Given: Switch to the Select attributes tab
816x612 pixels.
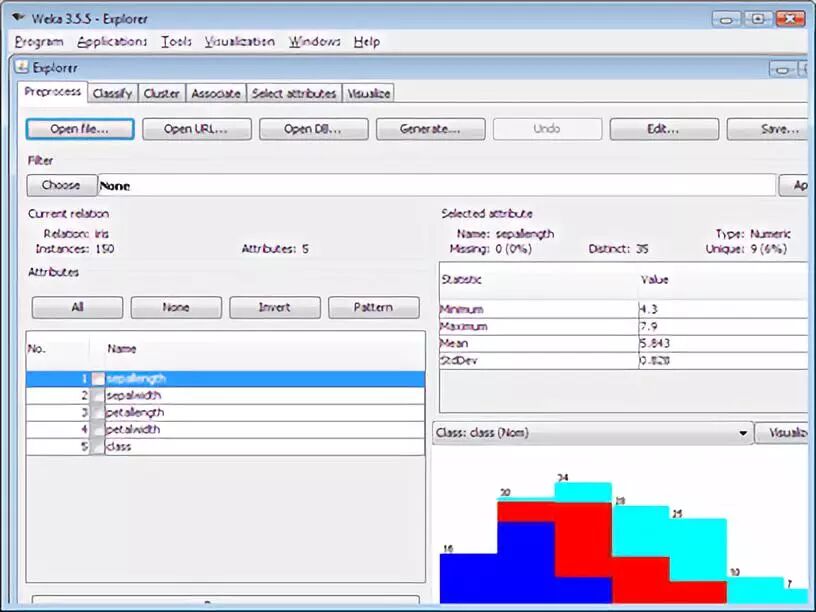Looking at the screenshot, I should pyautogui.click(x=294, y=94).
